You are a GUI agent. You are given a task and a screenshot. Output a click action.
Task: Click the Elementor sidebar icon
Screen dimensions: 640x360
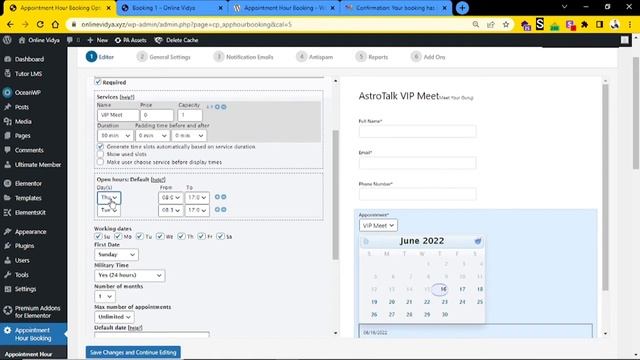(x=7, y=183)
